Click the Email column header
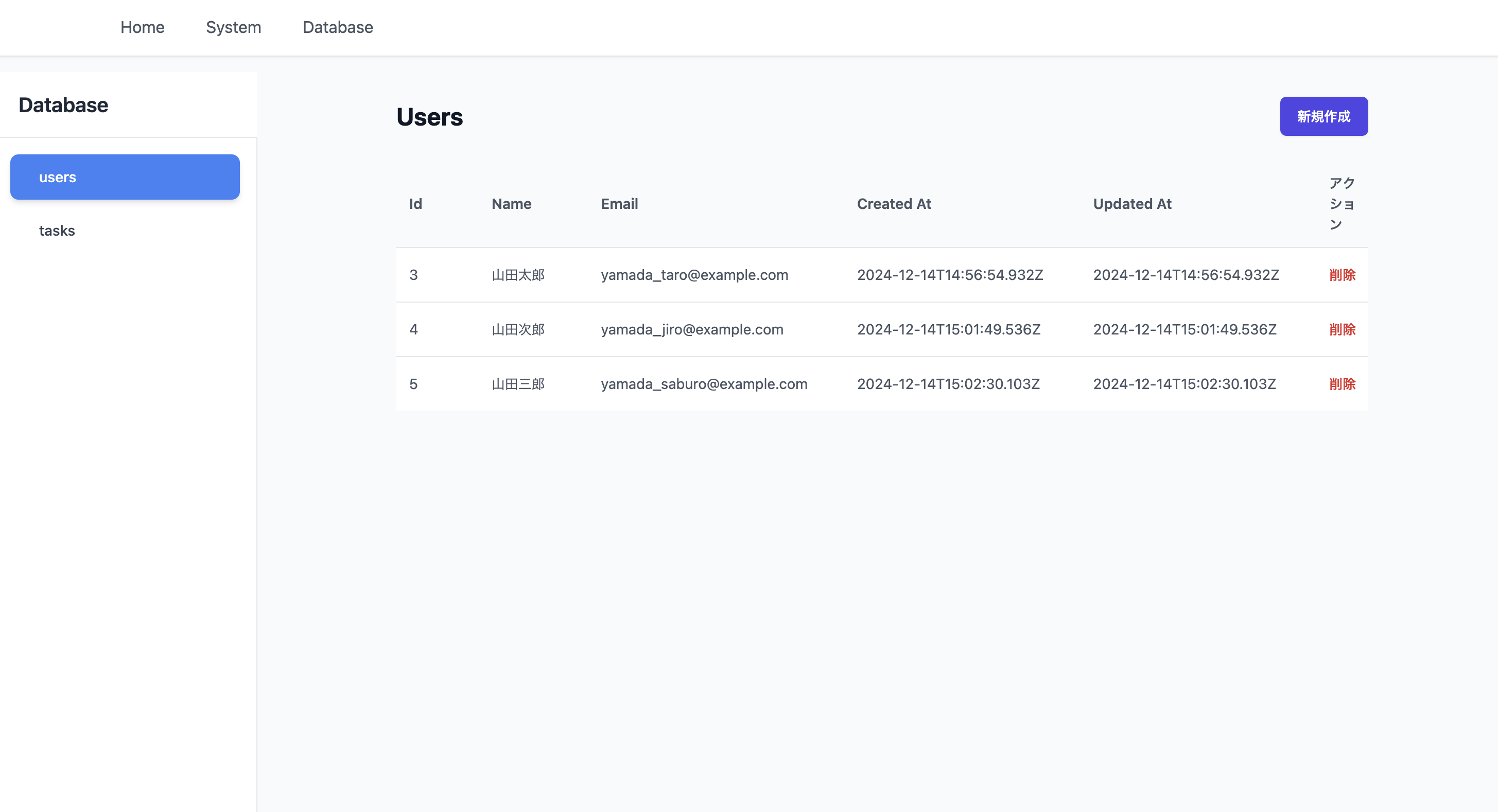The image size is (1498, 812). pos(619,204)
